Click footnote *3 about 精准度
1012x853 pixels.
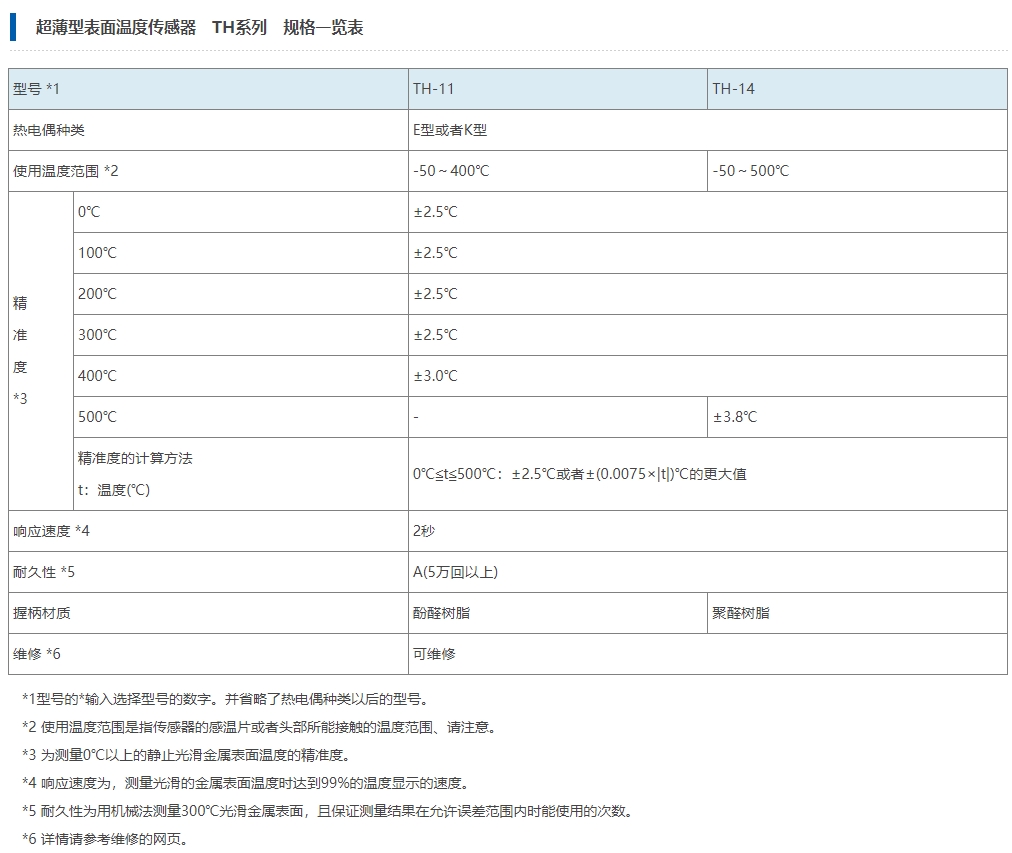pos(187,756)
